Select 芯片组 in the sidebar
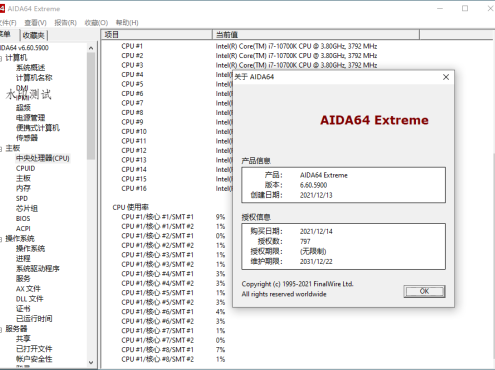Image resolution: width=495 pixels, height=370 pixels. [27, 208]
